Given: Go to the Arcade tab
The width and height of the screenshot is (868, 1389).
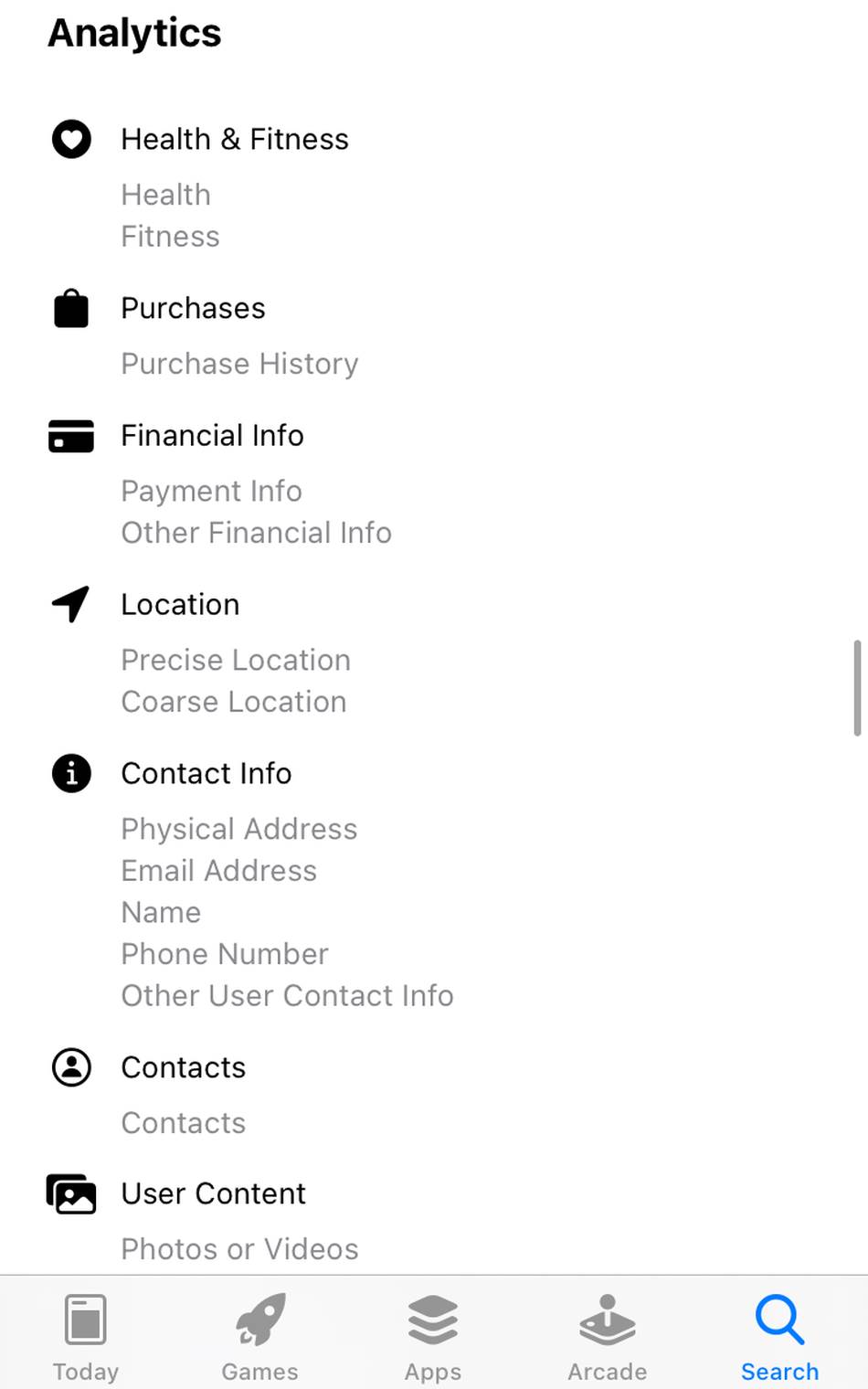Looking at the screenshot, I should [x=608, y=1337].
